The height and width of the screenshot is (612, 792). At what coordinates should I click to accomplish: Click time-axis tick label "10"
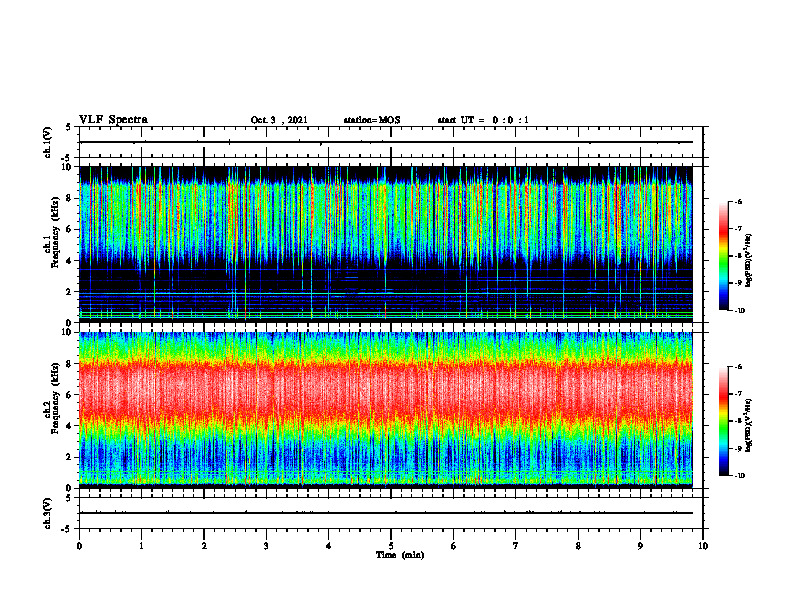point(703,546)
